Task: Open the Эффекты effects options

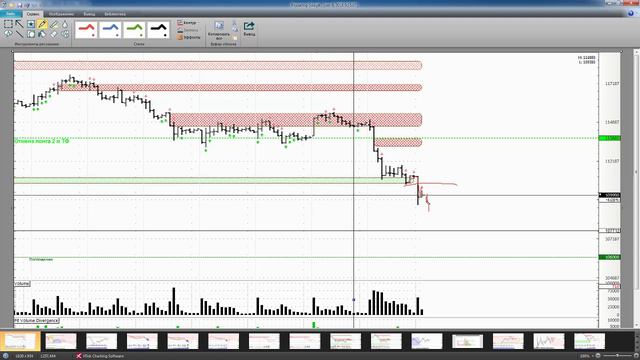Action: (189, 37)
